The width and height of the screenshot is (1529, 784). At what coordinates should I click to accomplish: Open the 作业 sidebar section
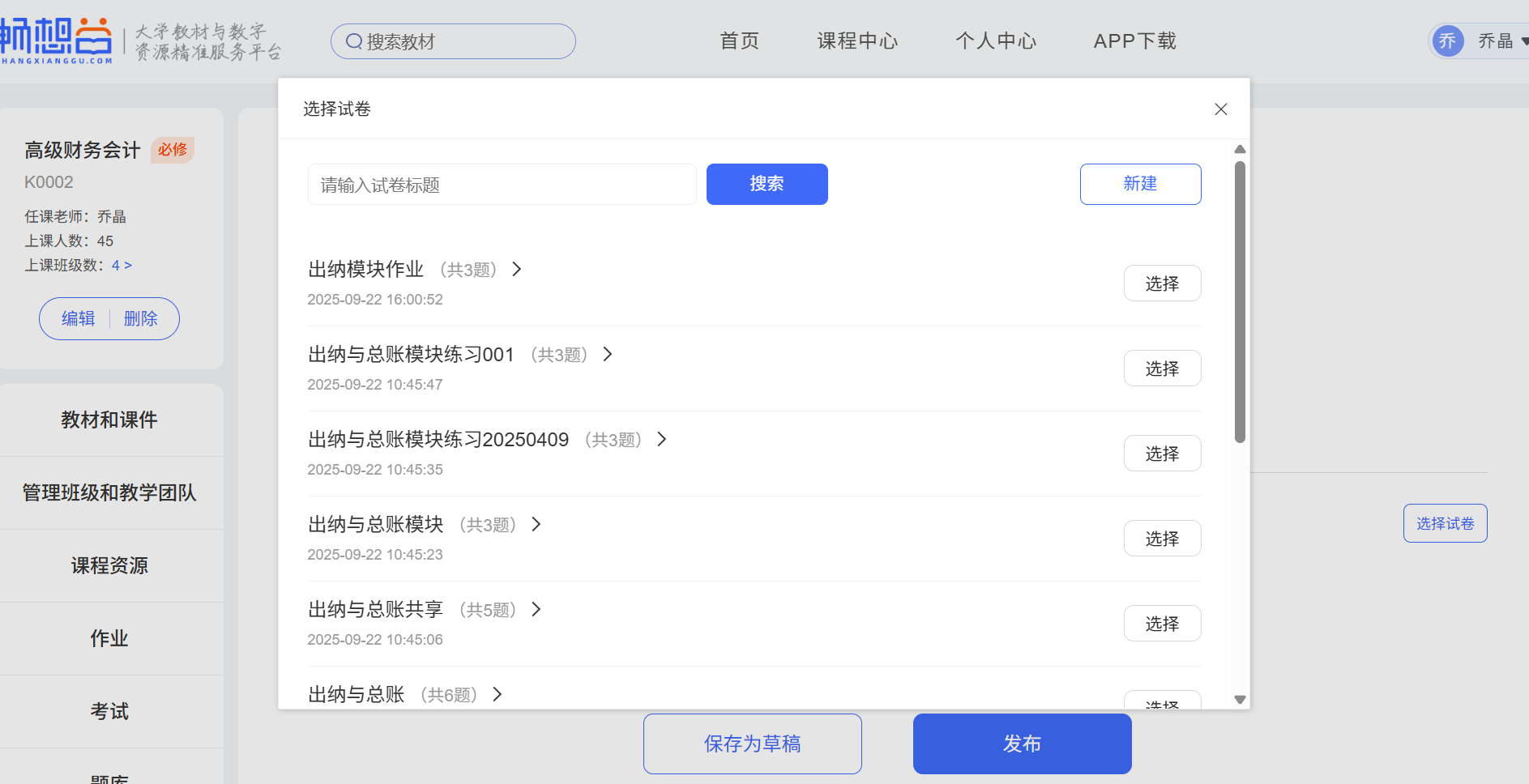click(109, 638)
